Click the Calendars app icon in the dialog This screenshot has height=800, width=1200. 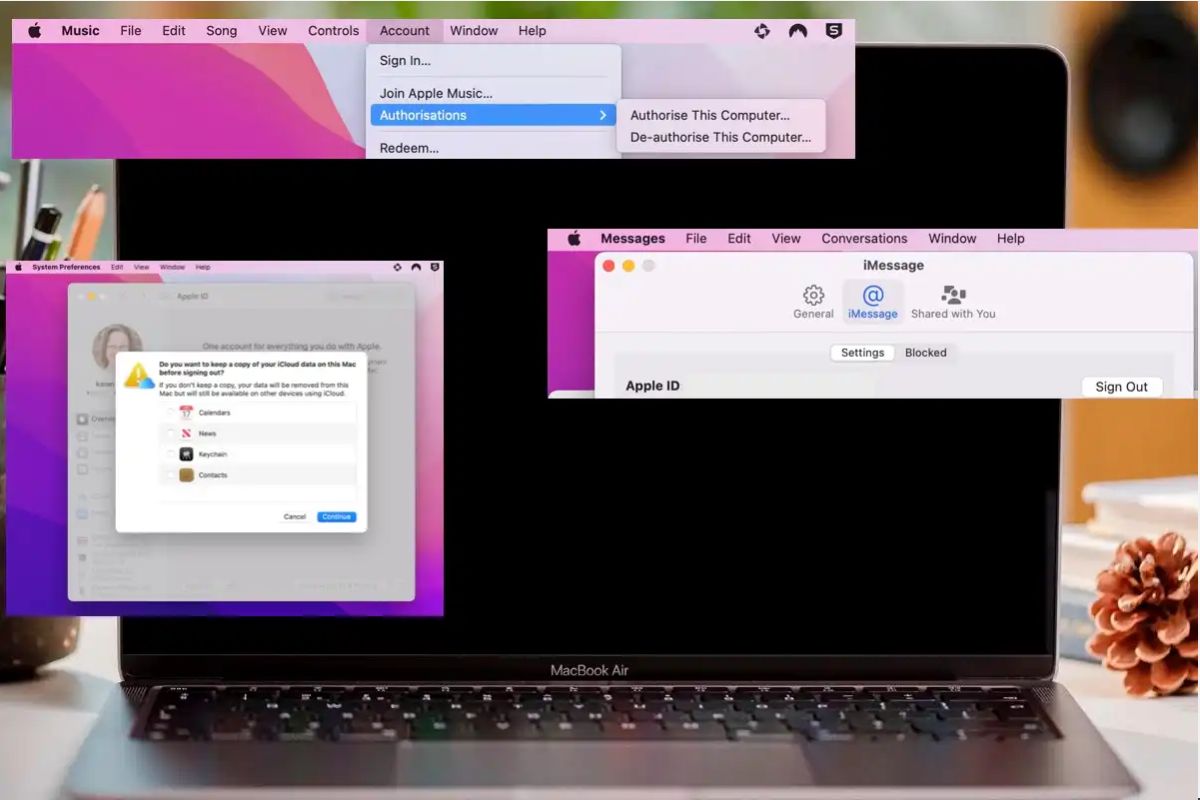(185, 411)
